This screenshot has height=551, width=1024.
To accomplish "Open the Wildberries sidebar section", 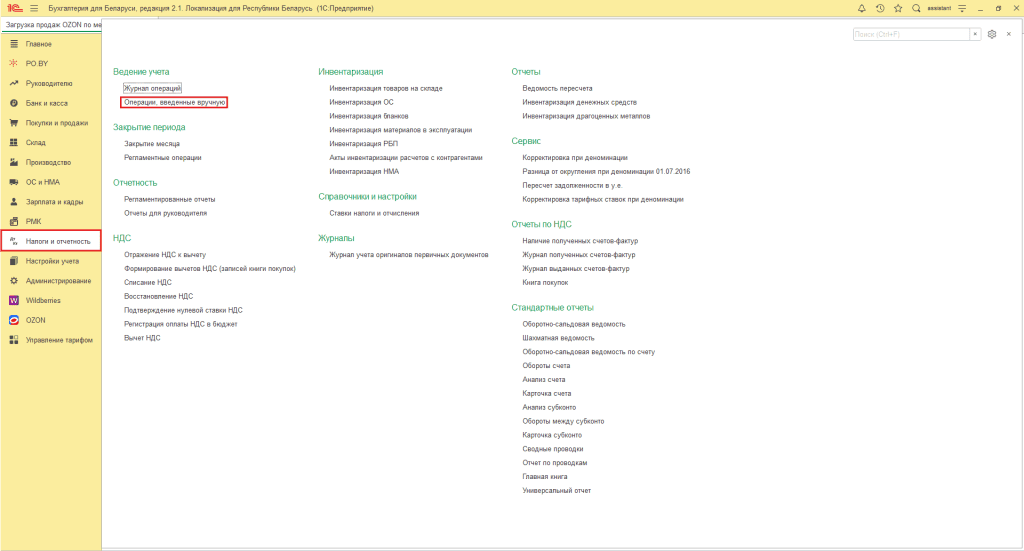I will [43, 300].
